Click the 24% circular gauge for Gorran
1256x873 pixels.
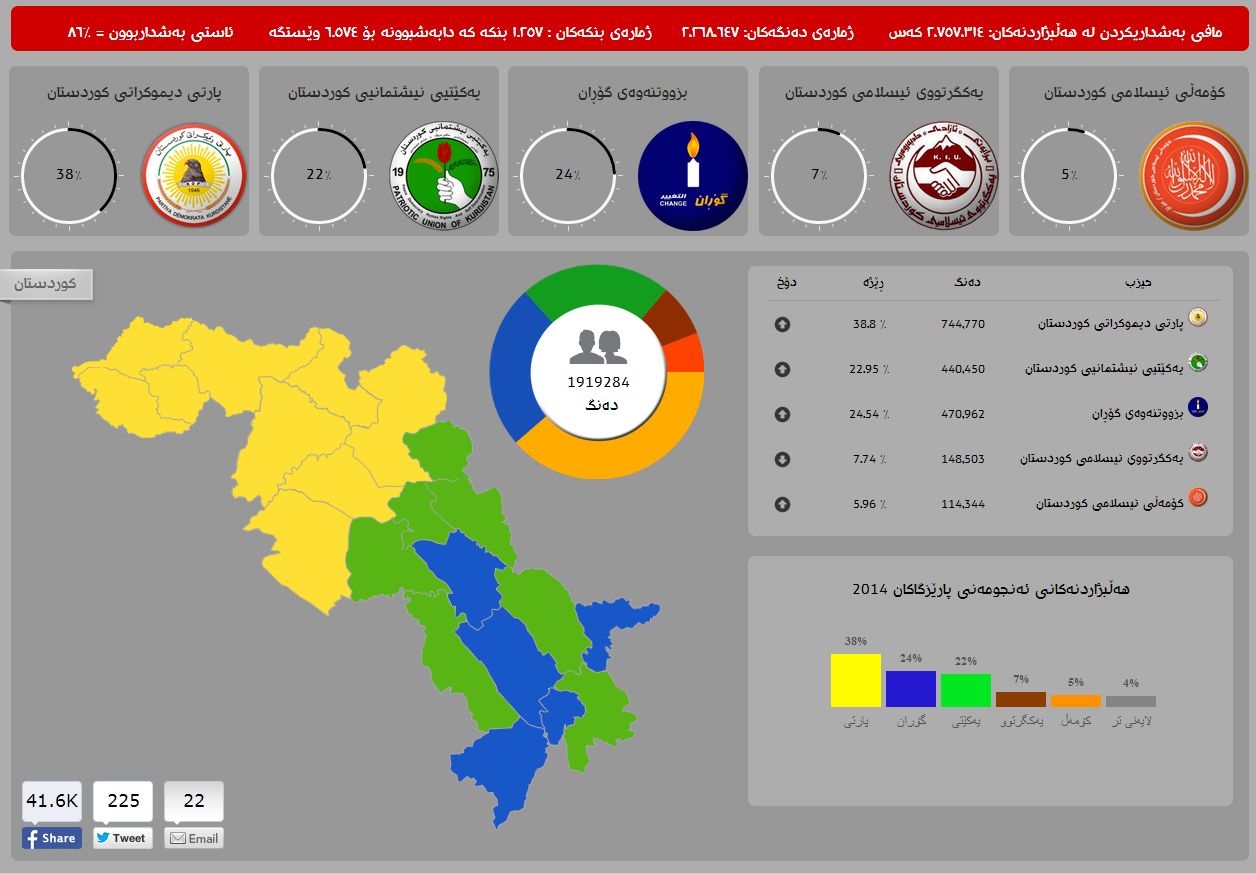click(567, 175)
